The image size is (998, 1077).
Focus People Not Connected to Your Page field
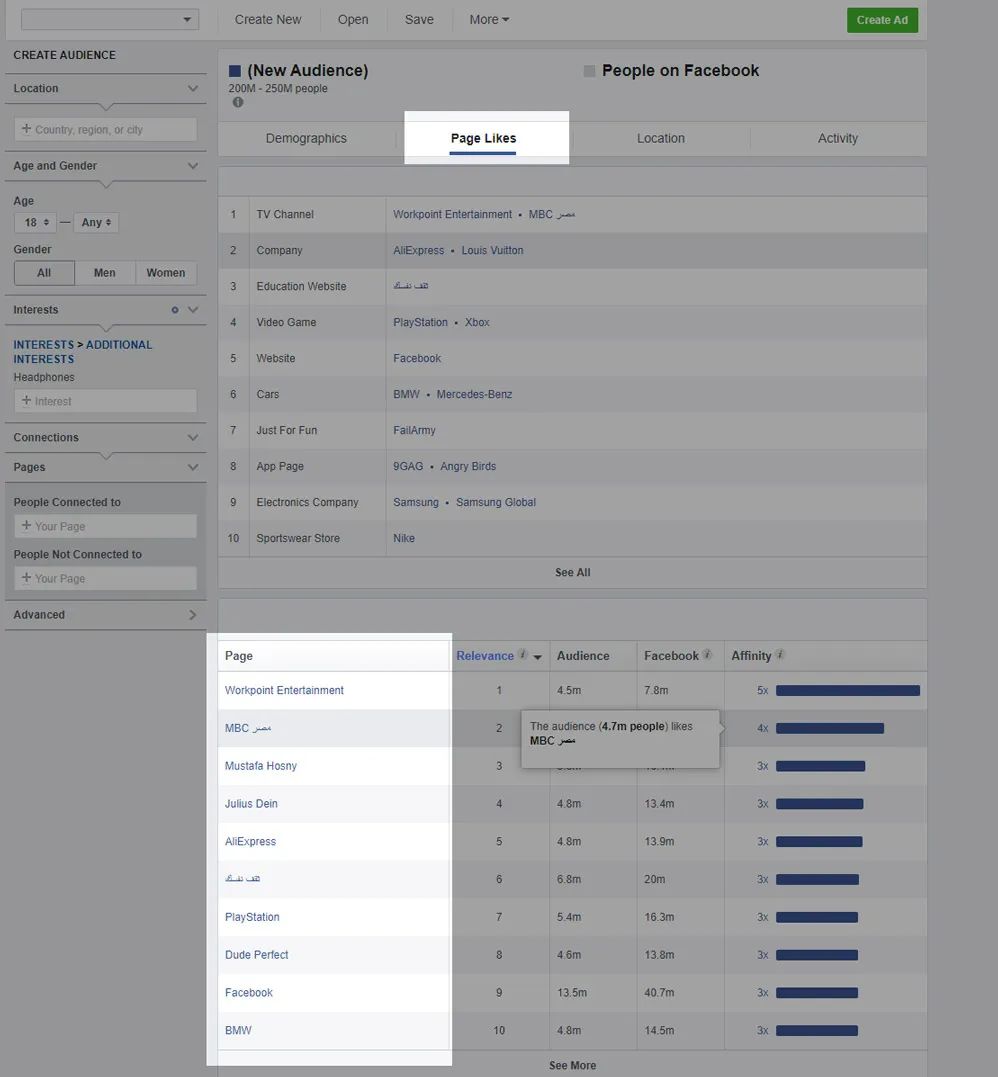(x=106, y=578)
